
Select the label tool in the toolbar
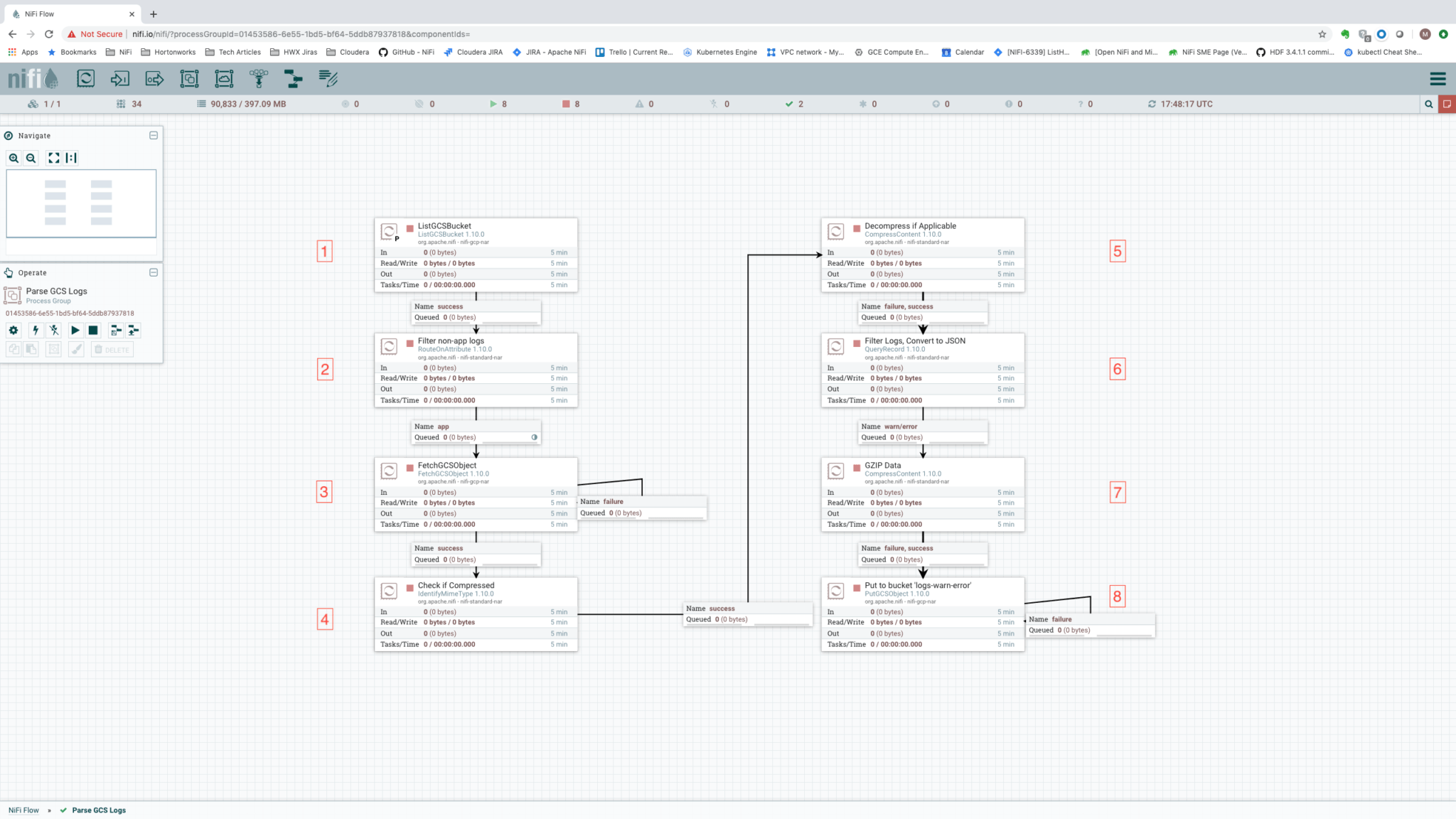pos(328,79)
